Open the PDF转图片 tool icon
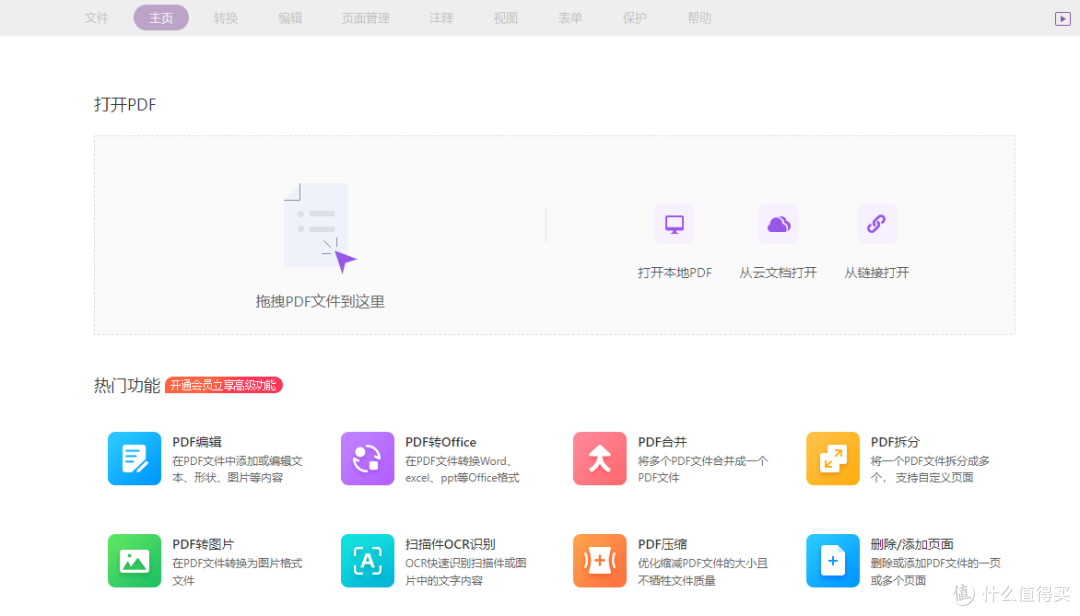Viewport: 1080px width, 616px height. [134, 560]
